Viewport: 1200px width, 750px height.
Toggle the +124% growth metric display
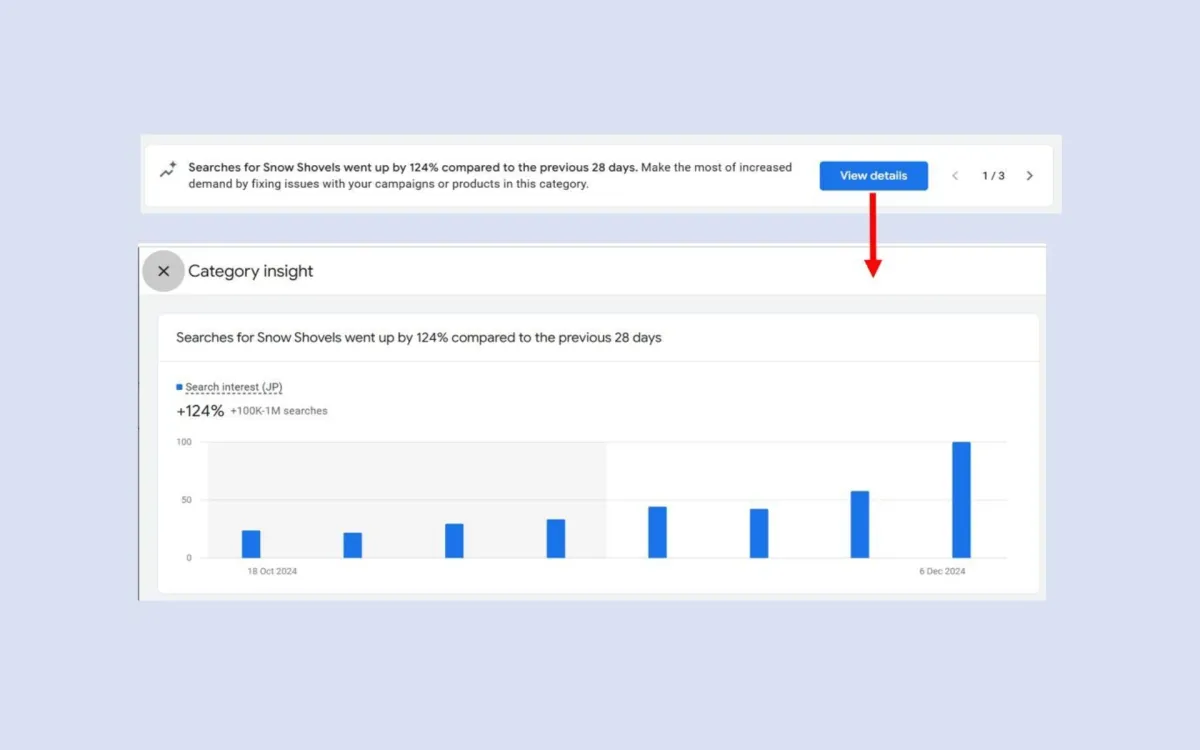click(x=199, y=410)
